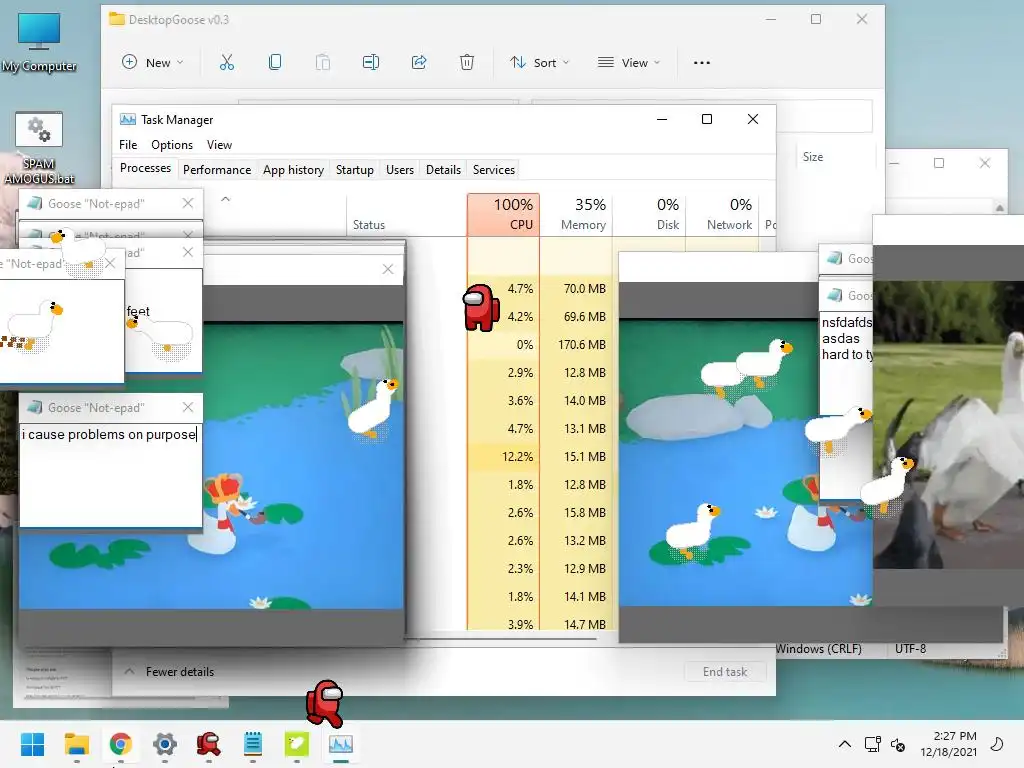Switch to the App history tab
This screenshot has height=768, width=1024.
[x=293, y=170]
